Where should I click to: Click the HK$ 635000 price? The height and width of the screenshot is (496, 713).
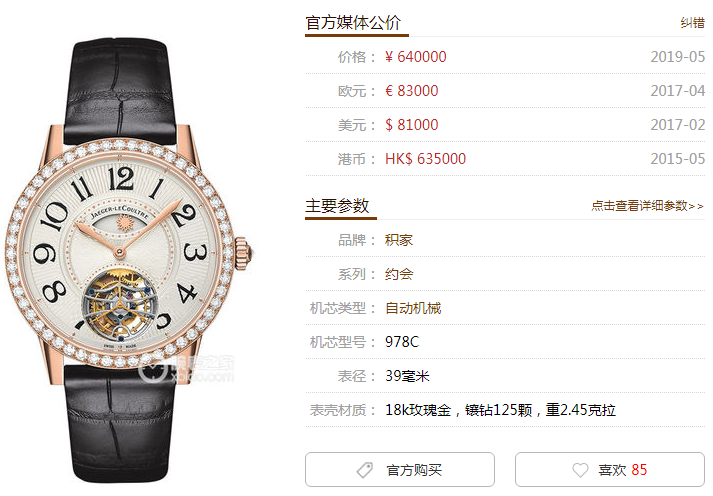[425, 159]
